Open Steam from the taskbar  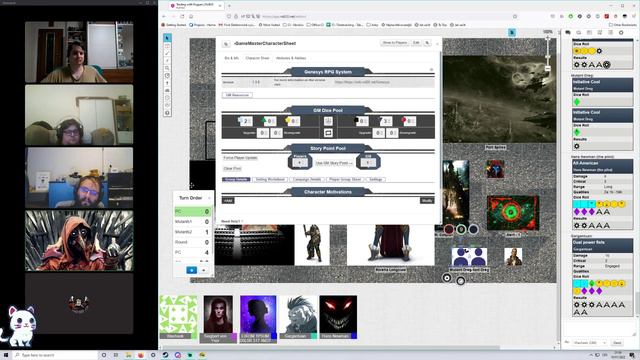click(165, 355)
